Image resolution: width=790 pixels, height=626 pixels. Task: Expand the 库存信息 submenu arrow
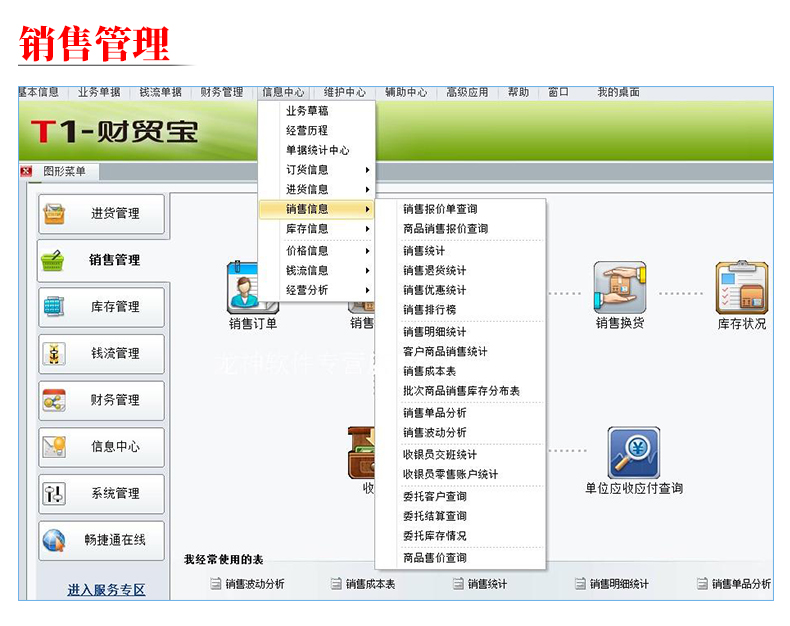367,229
